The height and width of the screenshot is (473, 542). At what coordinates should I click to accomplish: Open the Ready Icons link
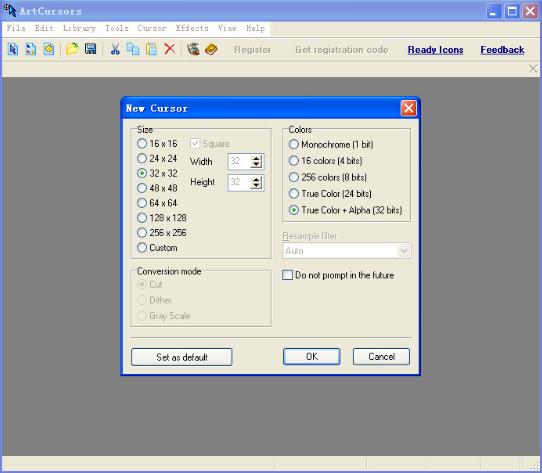coord(436,50)
